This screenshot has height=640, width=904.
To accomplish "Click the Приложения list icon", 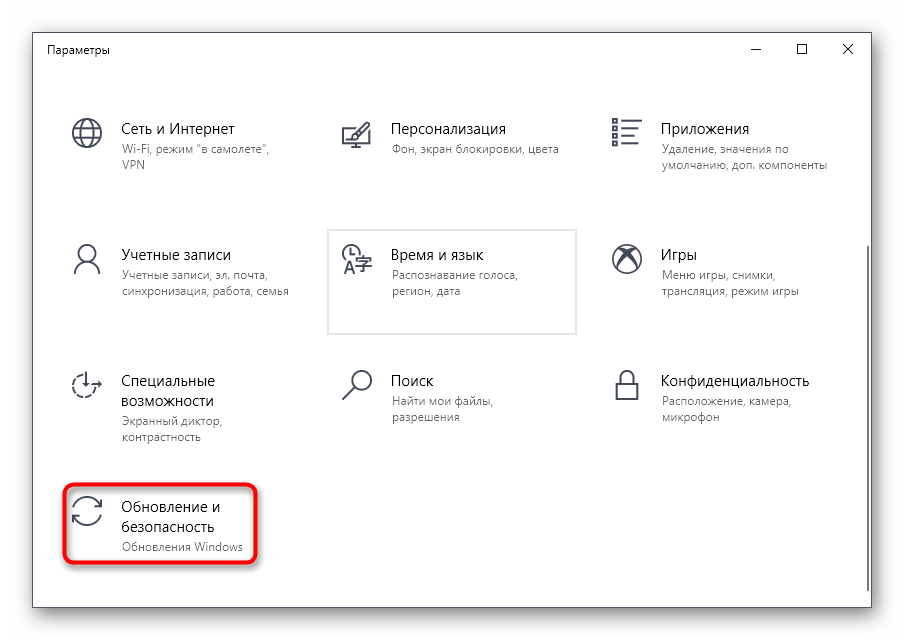I will [627, 132].
